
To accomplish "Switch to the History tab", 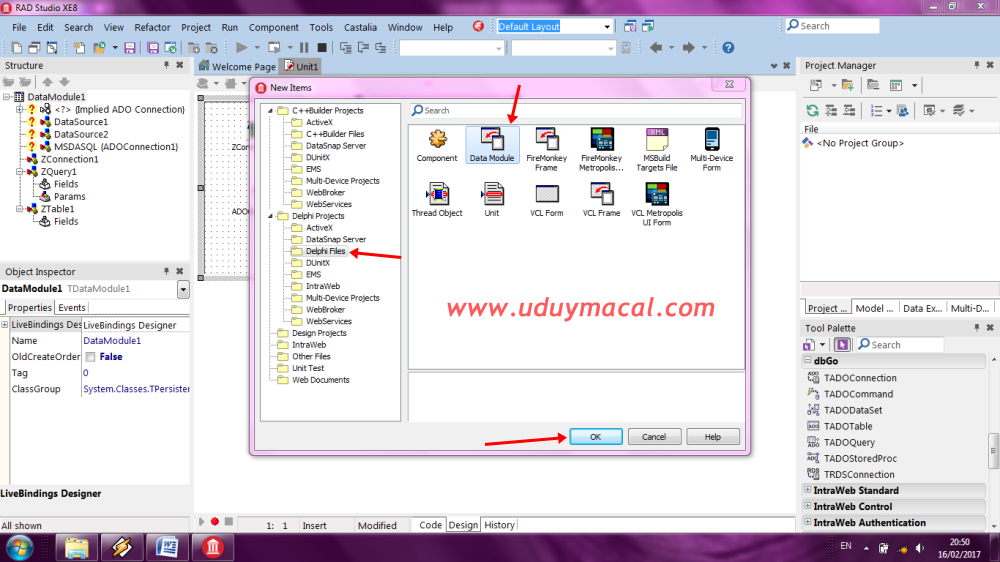I will 499,525.
